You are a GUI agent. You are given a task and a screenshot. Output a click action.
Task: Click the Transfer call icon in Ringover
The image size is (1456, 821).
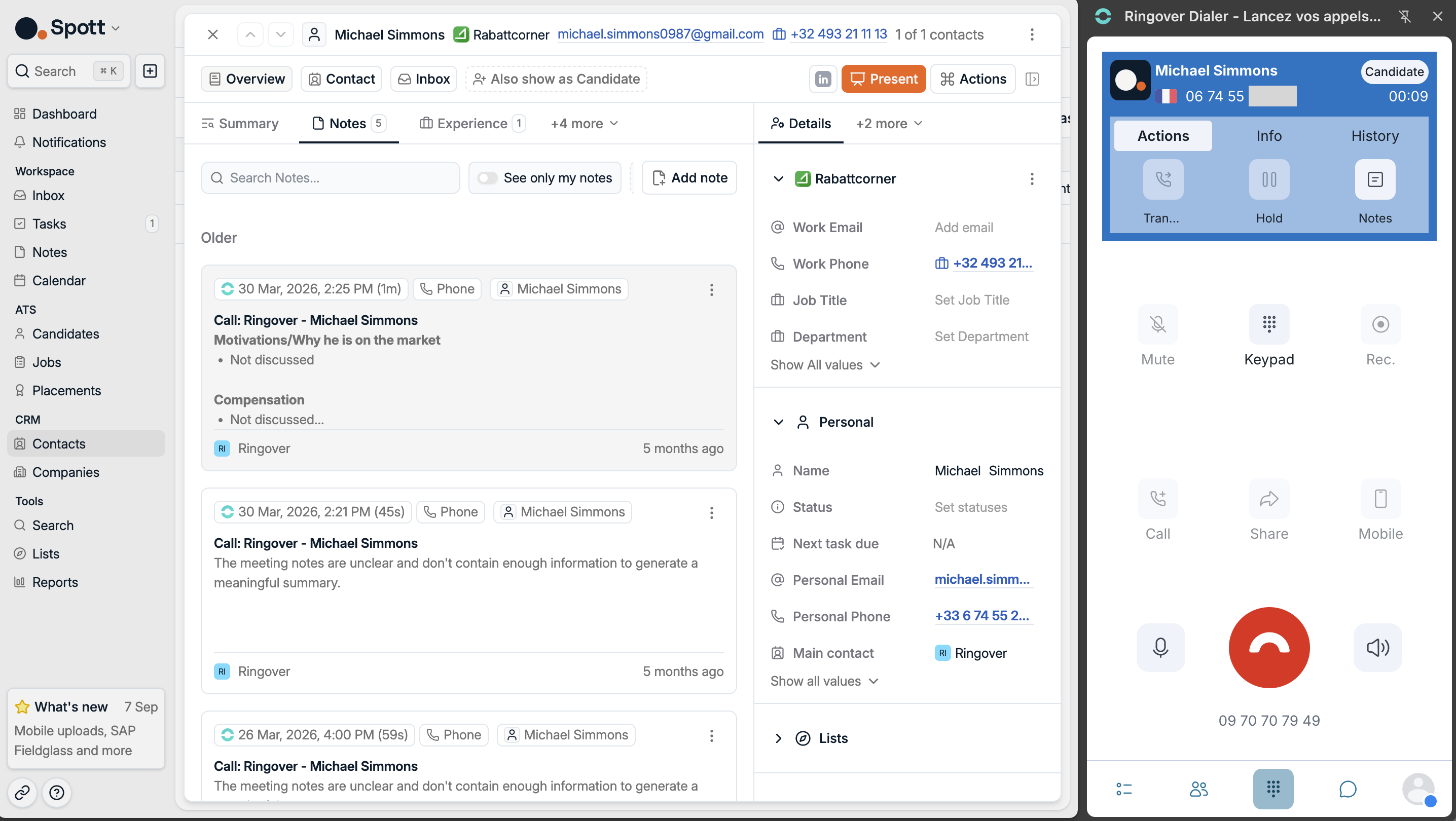click(x=1162, y=180)
